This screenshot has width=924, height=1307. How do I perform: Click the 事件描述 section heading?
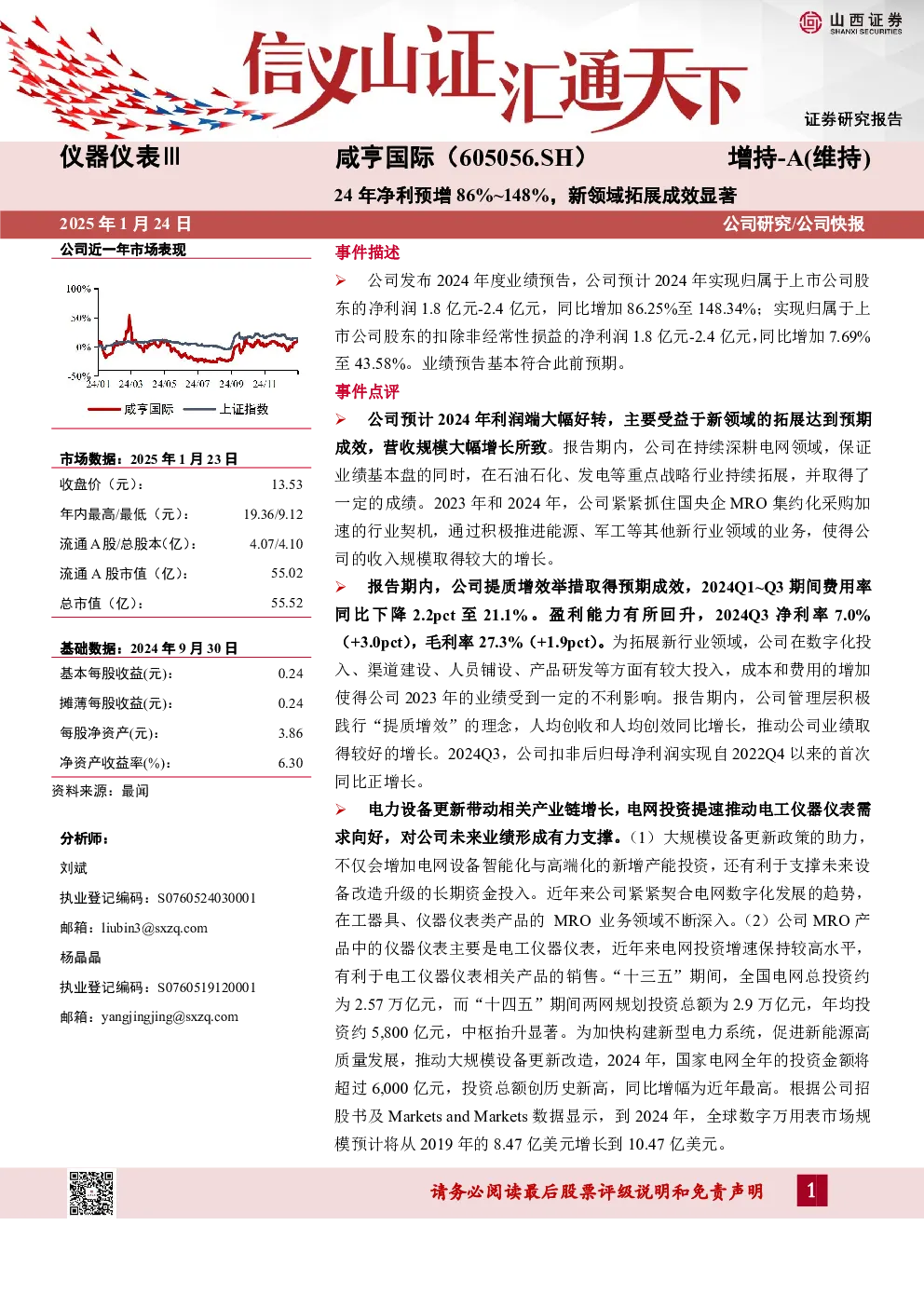(367, 252)
